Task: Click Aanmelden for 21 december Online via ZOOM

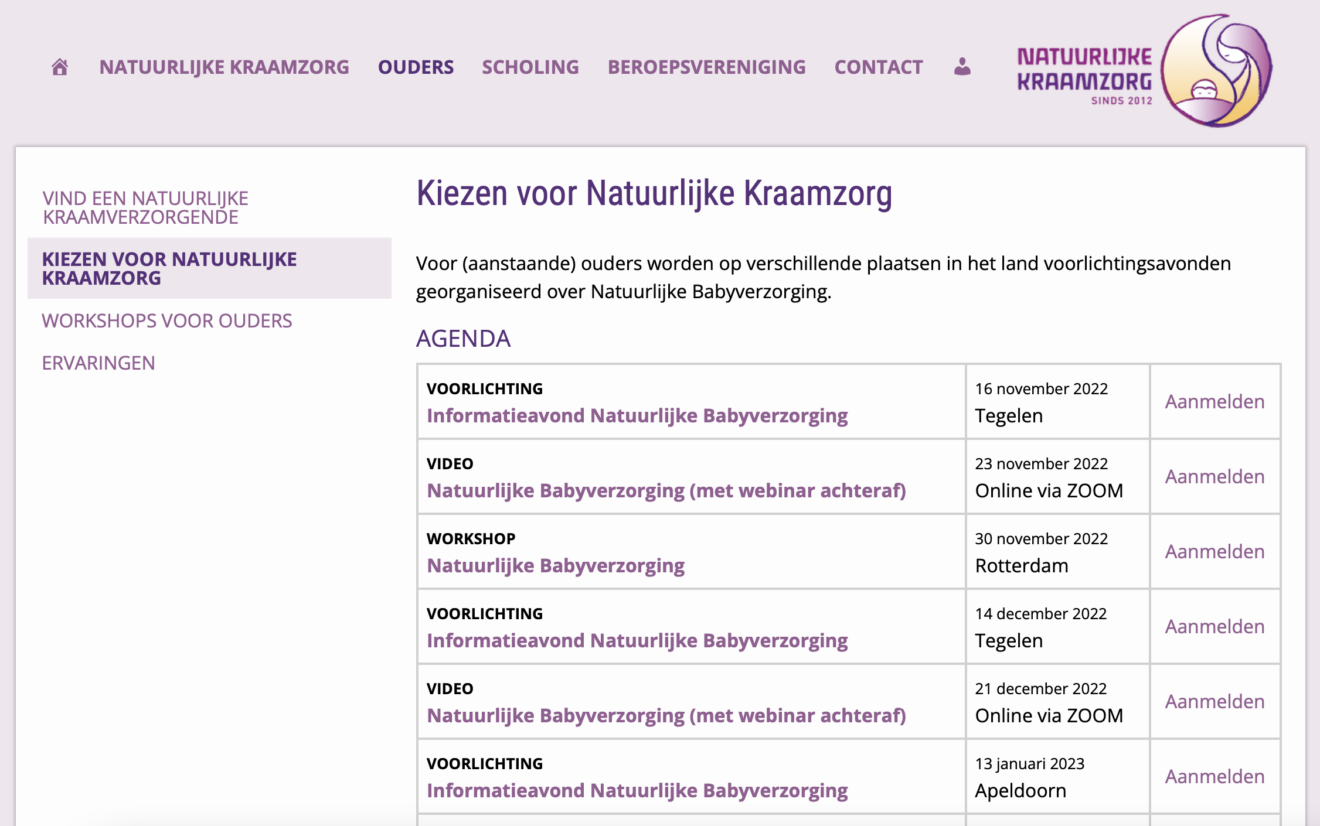Action: pyautogui.click(x=1215, y=702)
